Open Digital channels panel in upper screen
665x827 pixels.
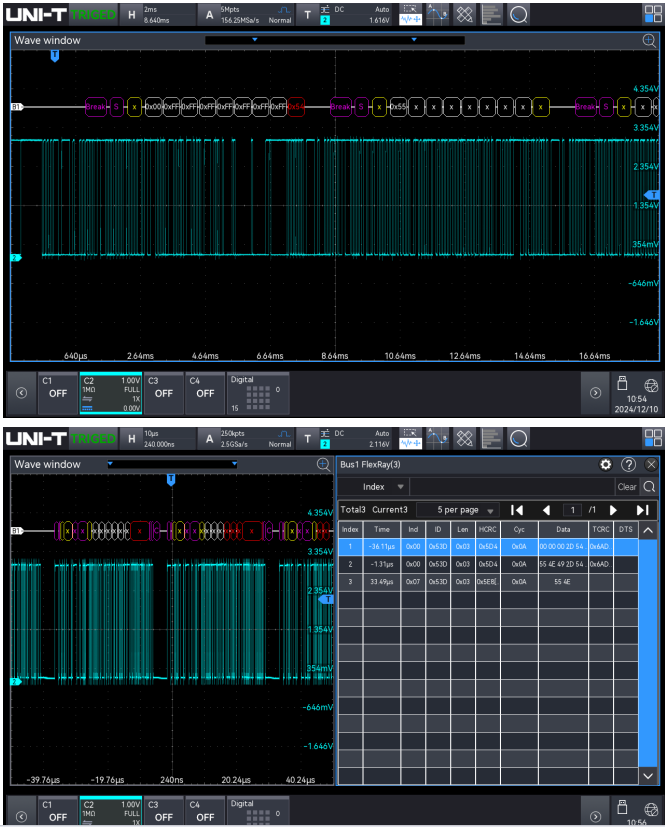(256, 392)
